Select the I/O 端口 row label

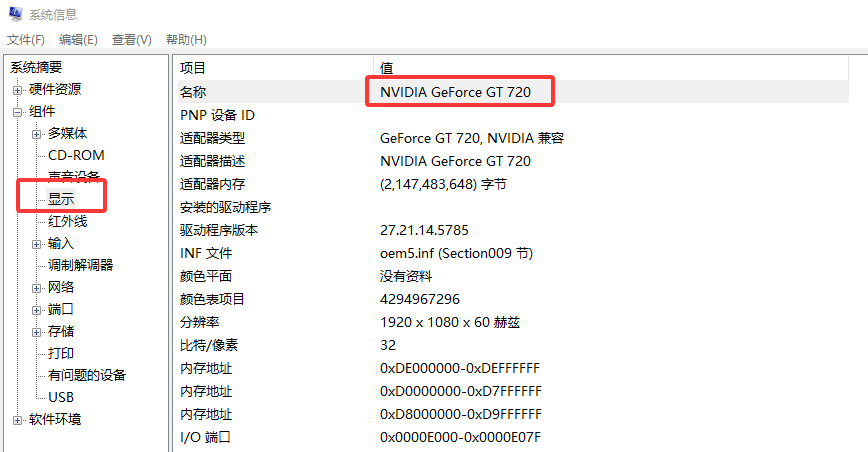click(205, 437)
